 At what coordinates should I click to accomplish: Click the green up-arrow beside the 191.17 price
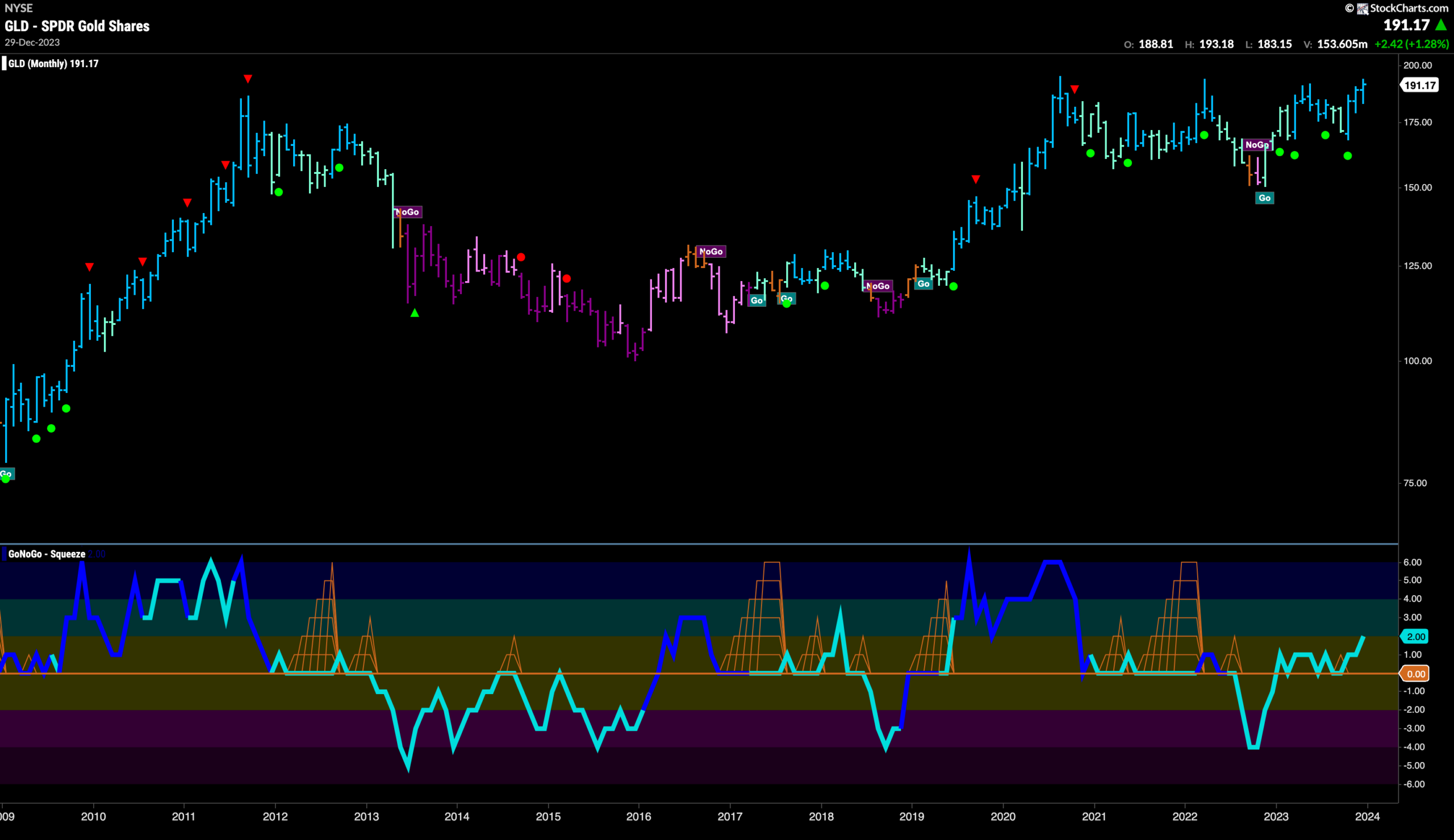pos(1442,25)
